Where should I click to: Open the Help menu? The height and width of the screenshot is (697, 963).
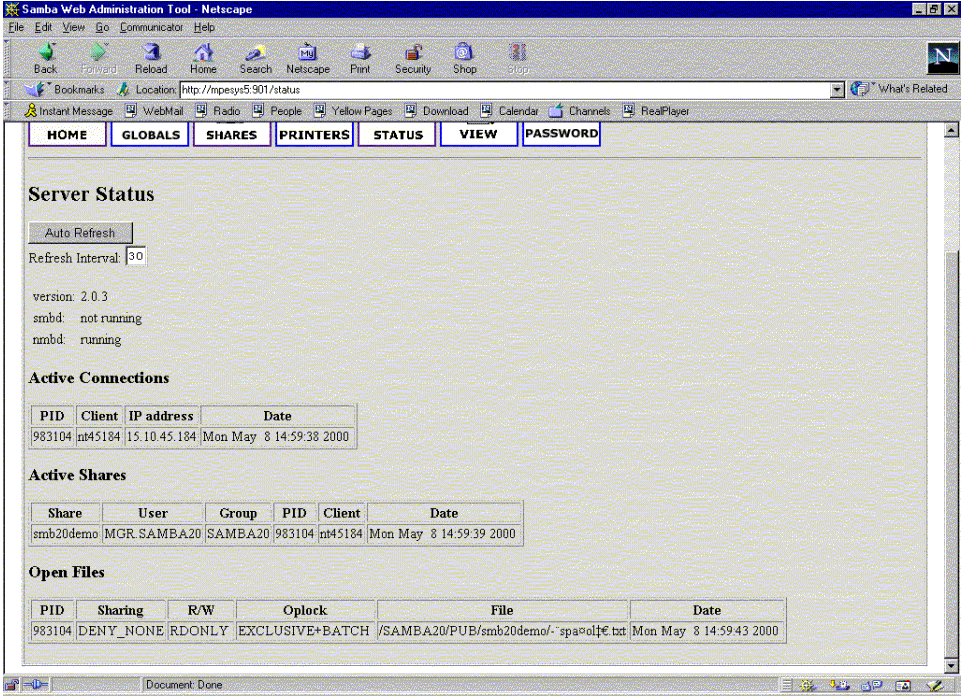(205, 27)
